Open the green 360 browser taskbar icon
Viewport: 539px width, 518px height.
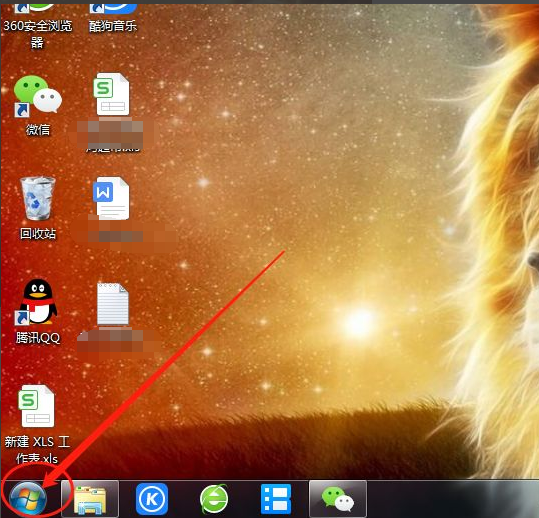(214, 499)
